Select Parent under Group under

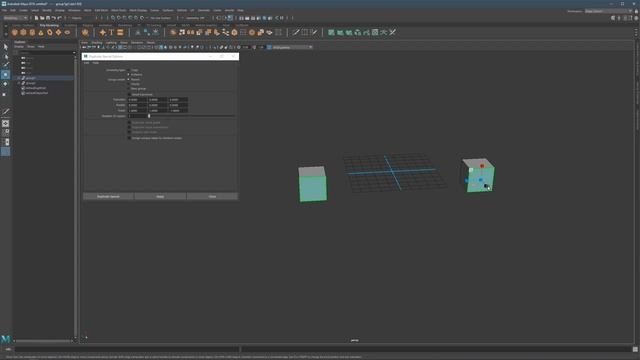pos(129,80)
